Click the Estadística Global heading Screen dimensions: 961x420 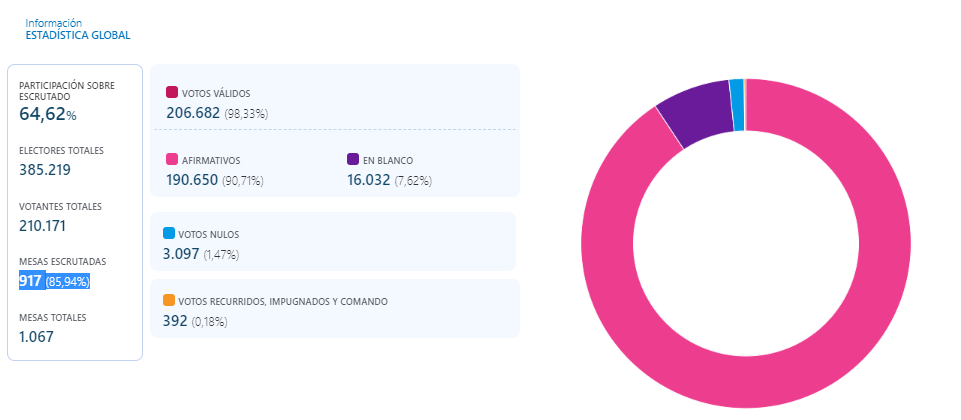point(78,35)
